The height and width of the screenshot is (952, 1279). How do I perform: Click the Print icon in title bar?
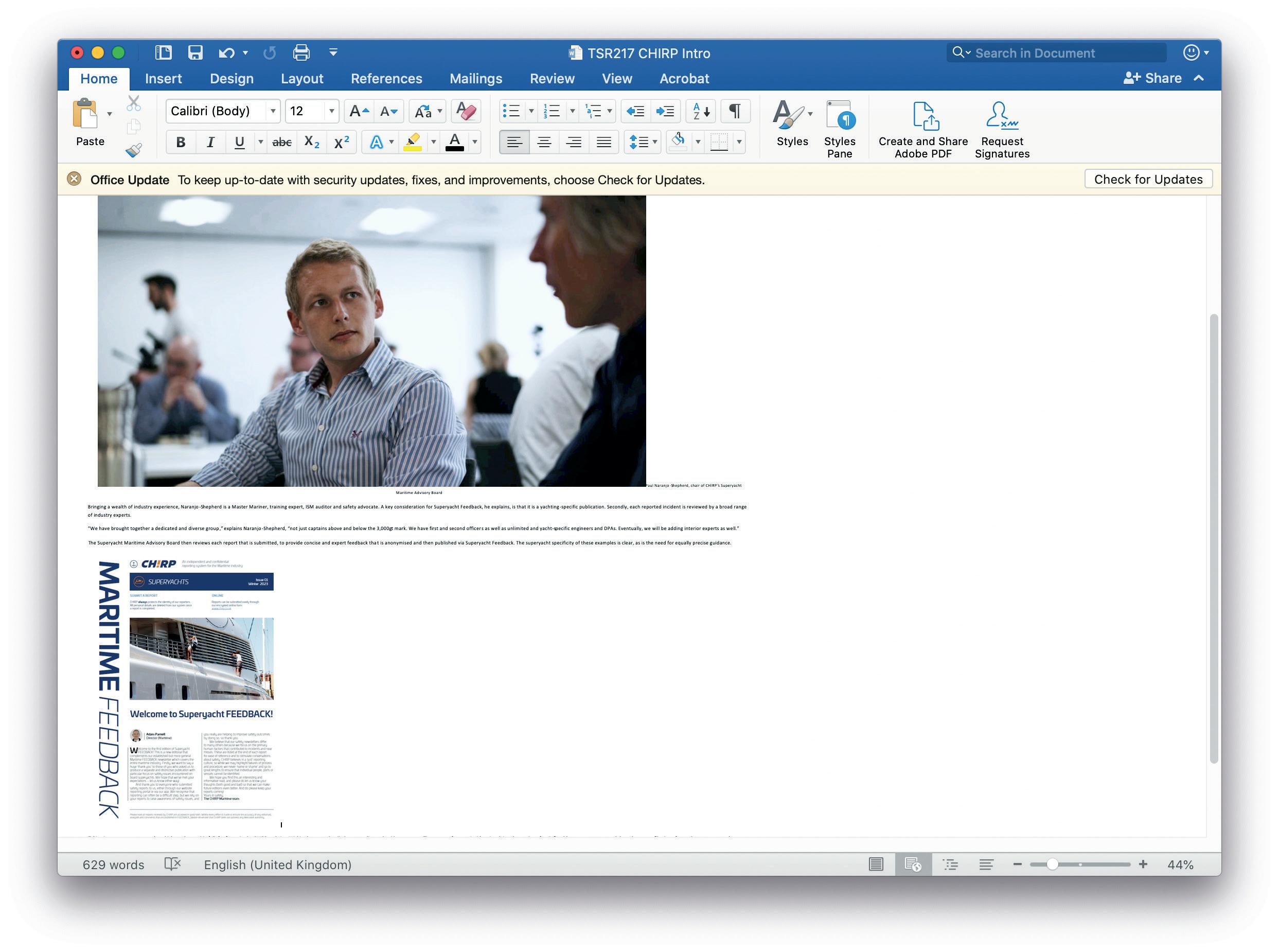[301, 53]
